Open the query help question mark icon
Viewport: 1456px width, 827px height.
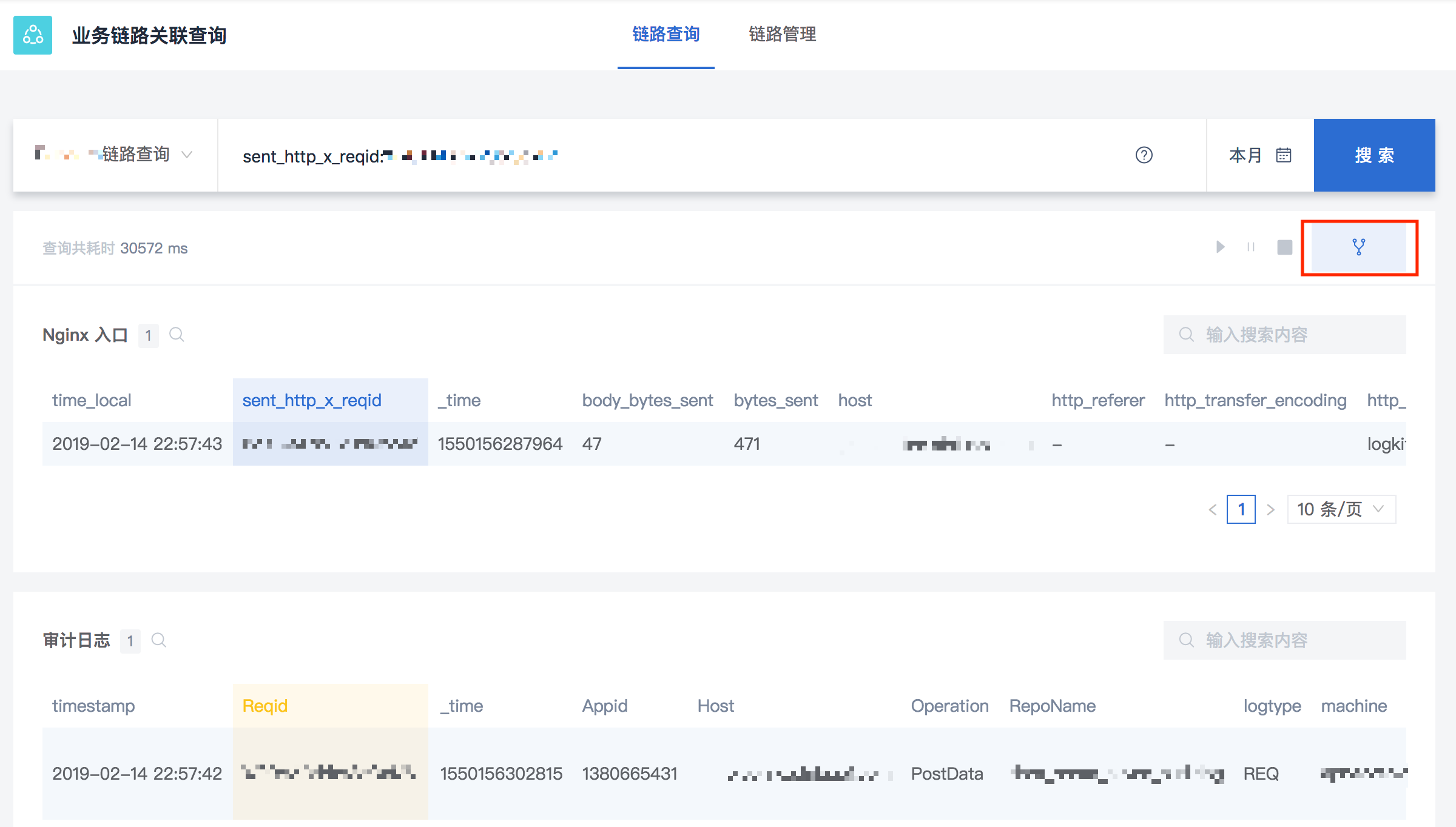(x=1144, y=155)
